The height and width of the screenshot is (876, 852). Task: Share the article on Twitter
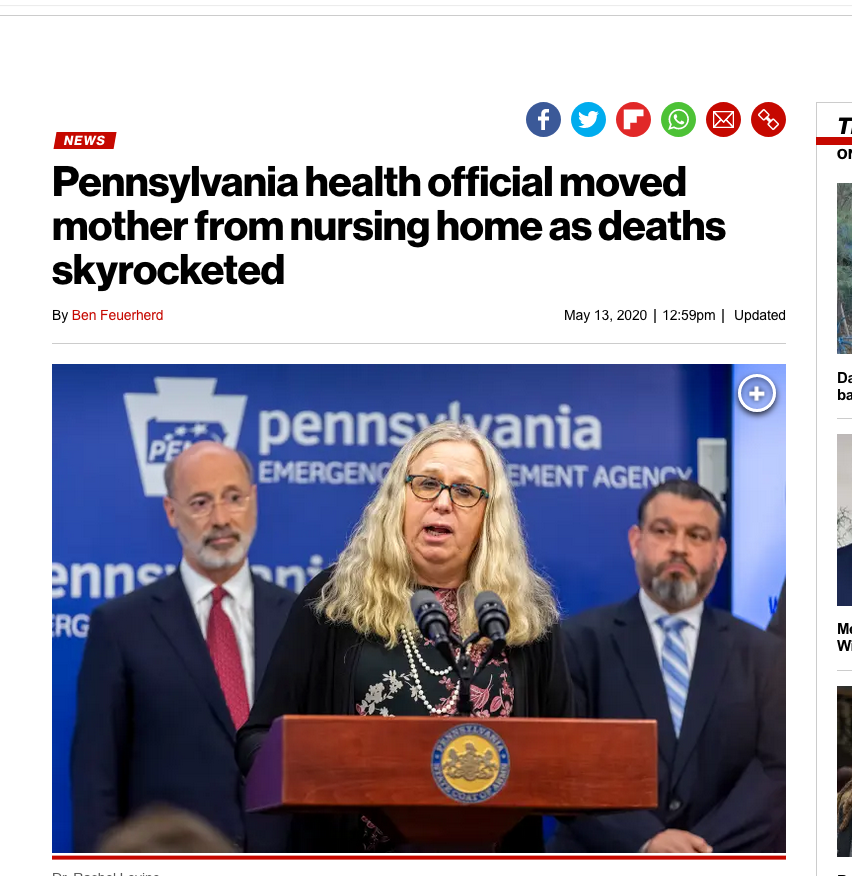pos(588,120)
